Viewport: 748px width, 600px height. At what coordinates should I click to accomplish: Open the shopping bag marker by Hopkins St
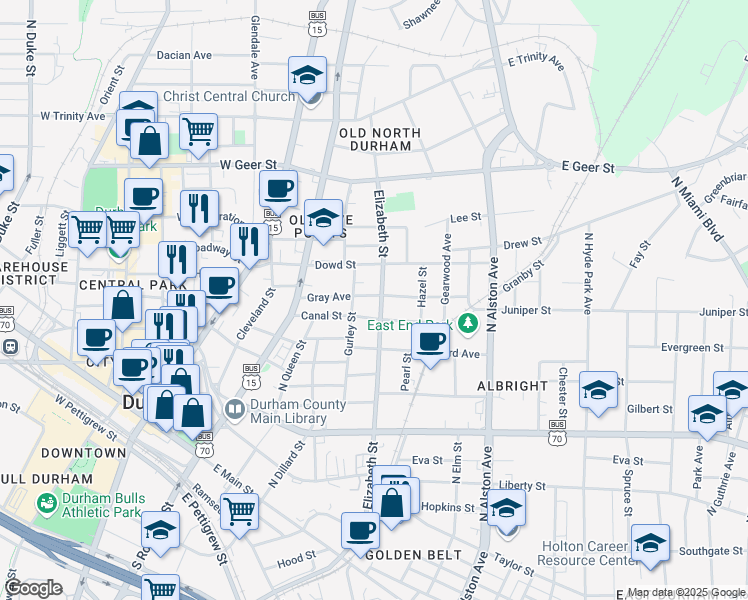[x=391, y=503]
